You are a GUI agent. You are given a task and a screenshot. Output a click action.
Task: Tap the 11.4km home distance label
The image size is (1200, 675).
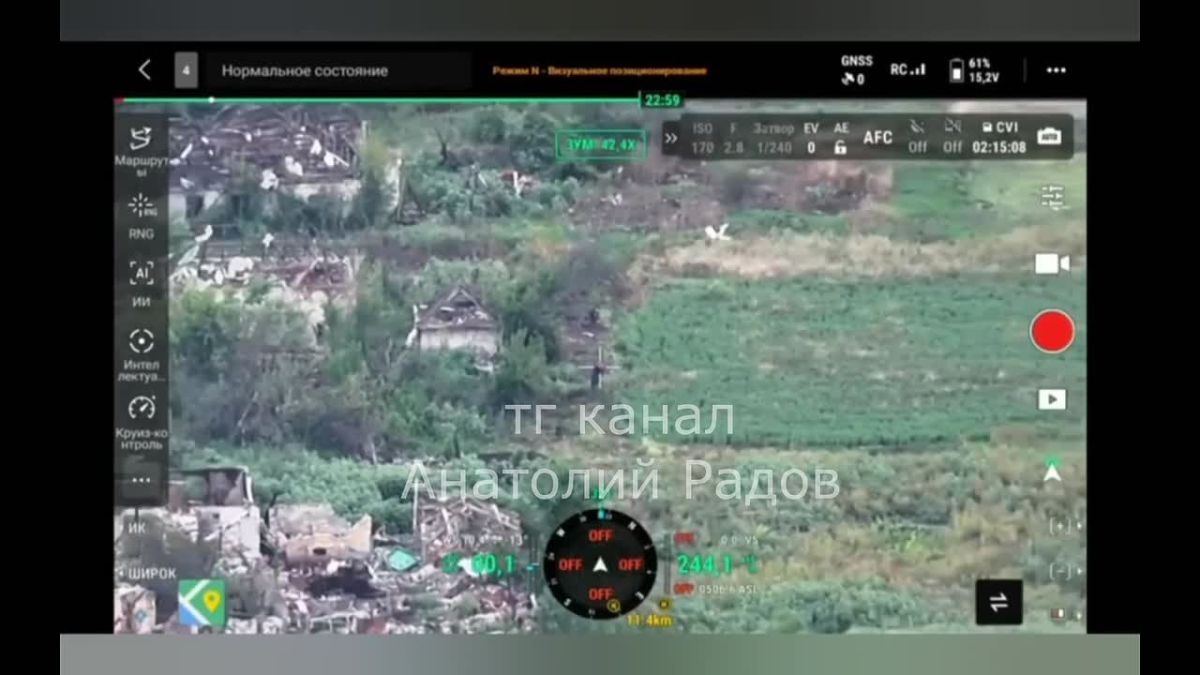pyautogui.click(x=650, y=620)
